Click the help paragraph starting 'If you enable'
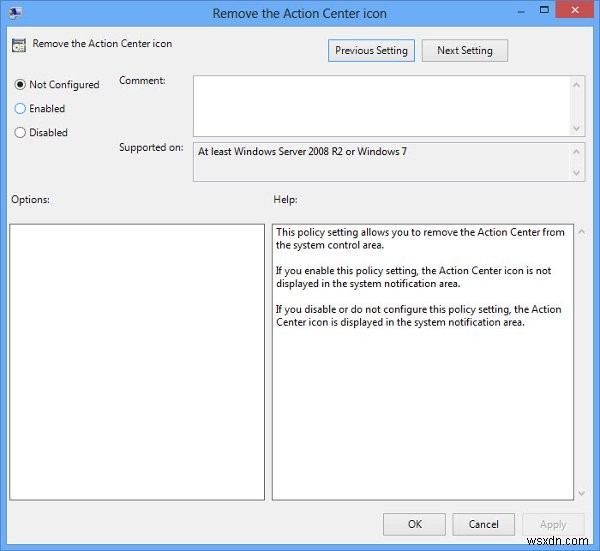 pos(413,277)
